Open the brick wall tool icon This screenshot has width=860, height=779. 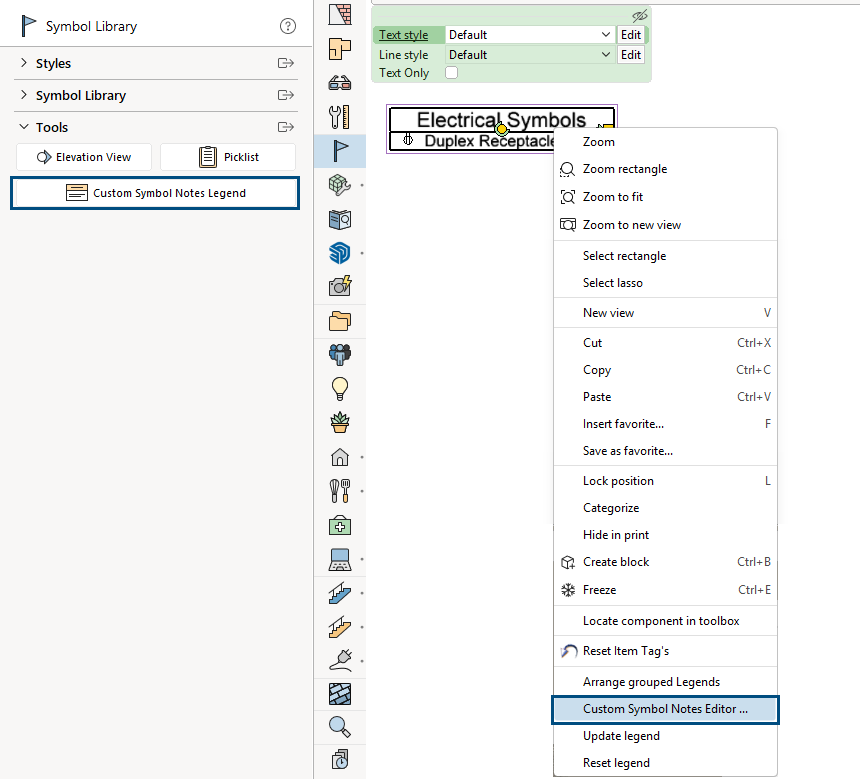[340, 14]
